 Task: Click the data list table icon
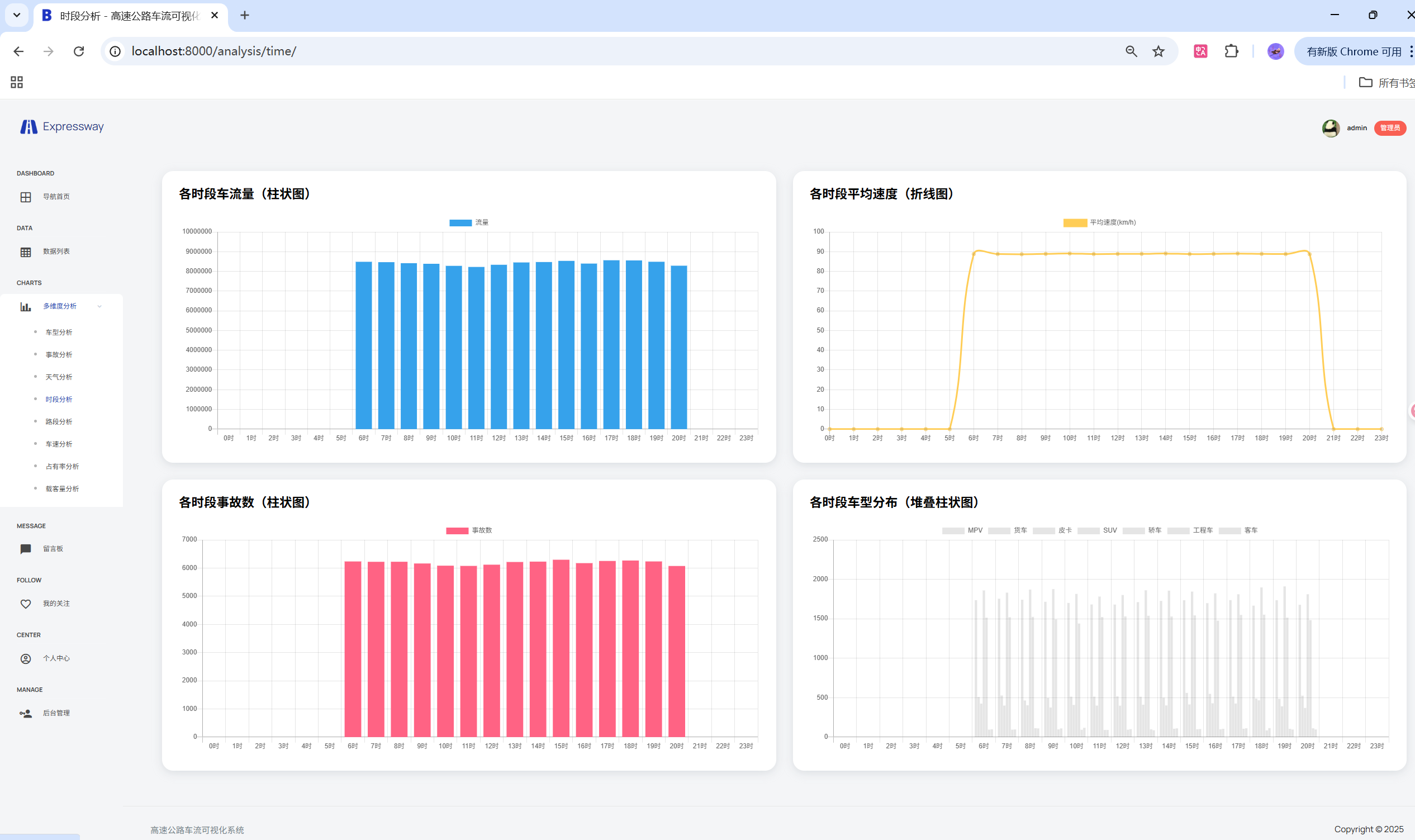(x=26, y=252)
